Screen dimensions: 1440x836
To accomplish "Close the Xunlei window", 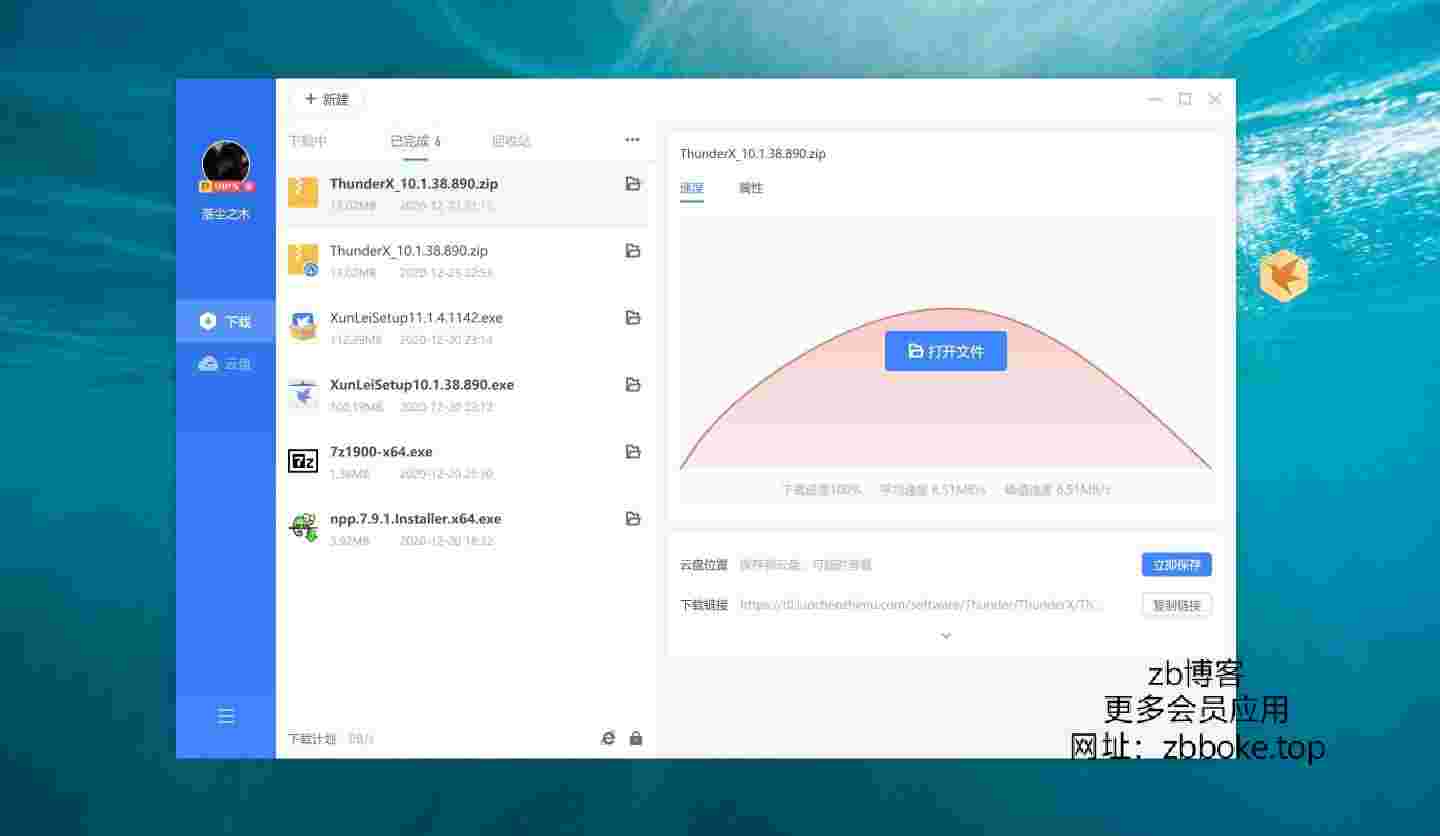I will (1215, 99).
